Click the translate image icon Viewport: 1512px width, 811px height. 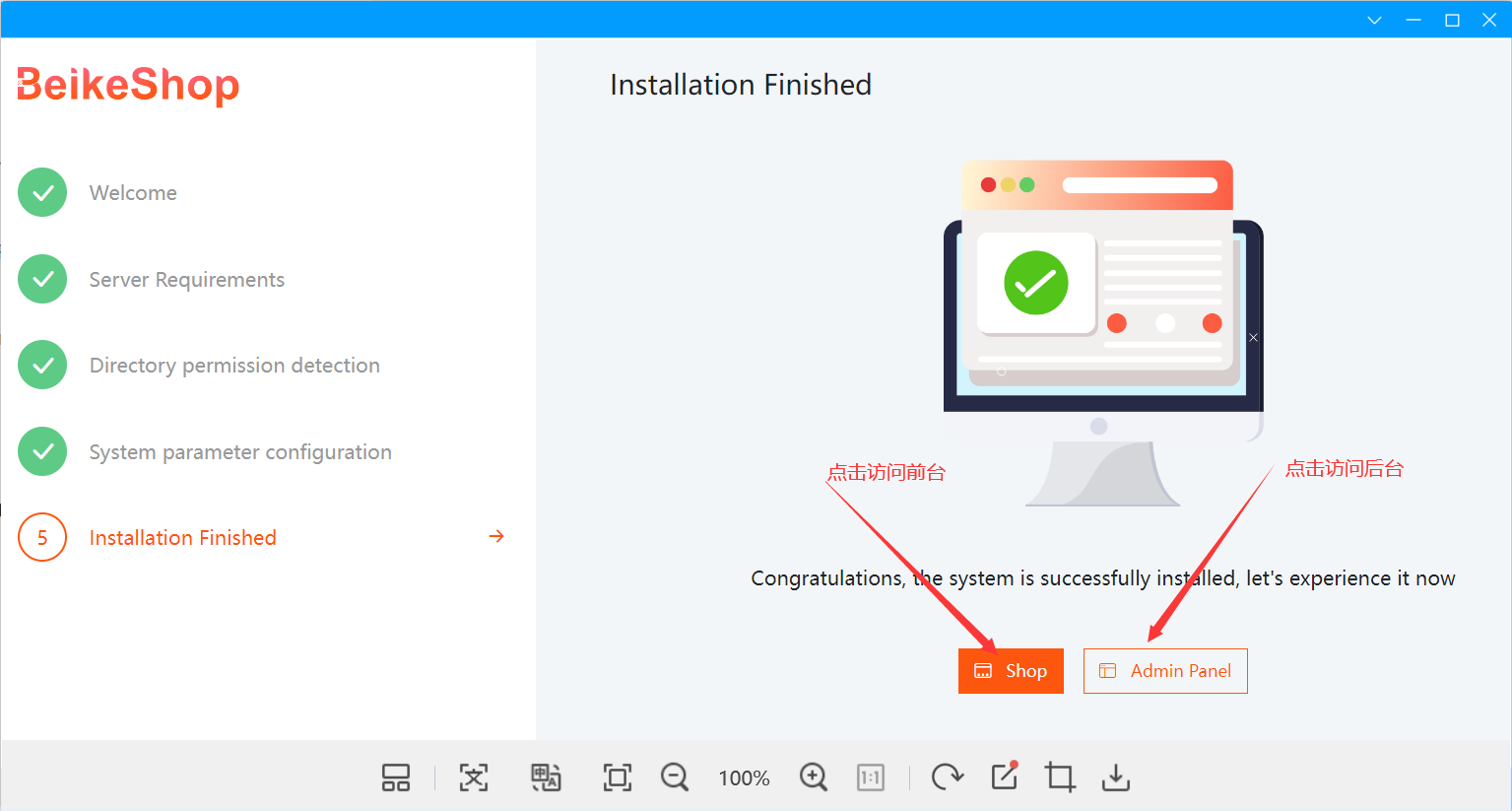click(546, 777)
